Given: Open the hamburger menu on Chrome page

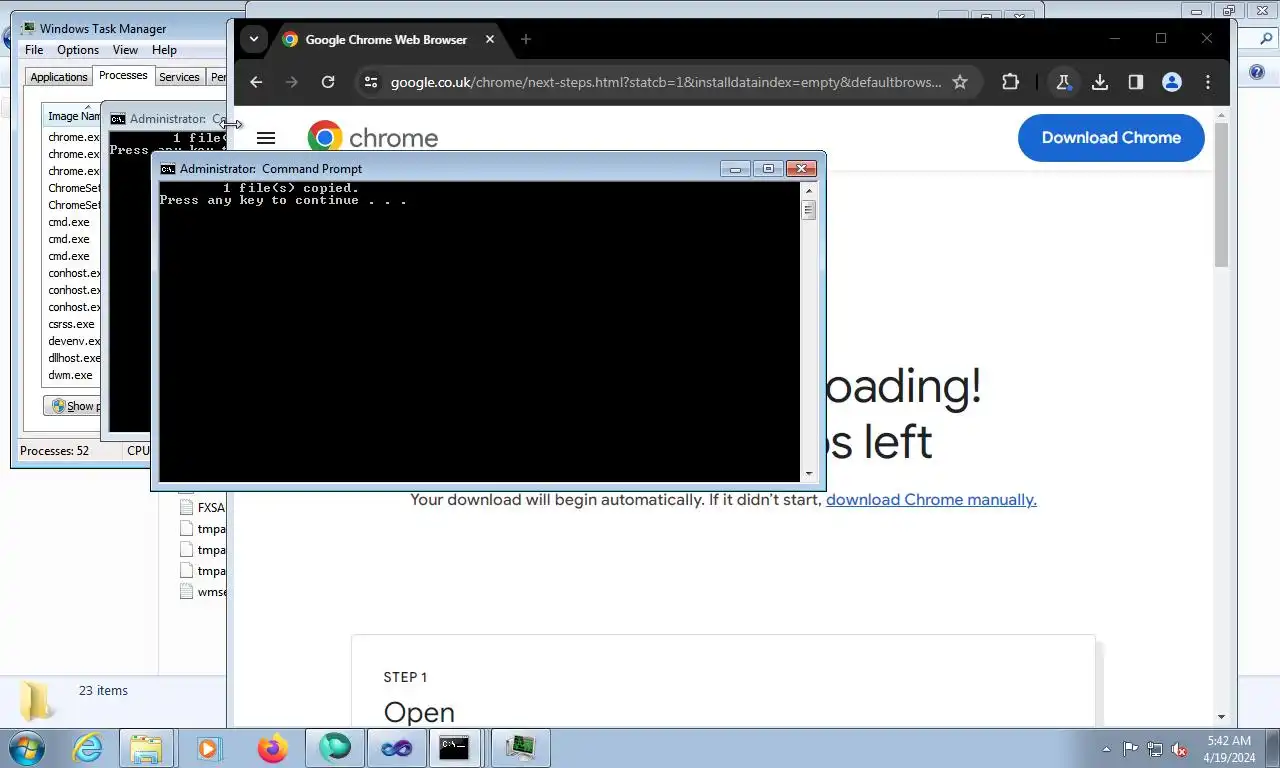Looking at the screenshot, I should pos(266,138).
